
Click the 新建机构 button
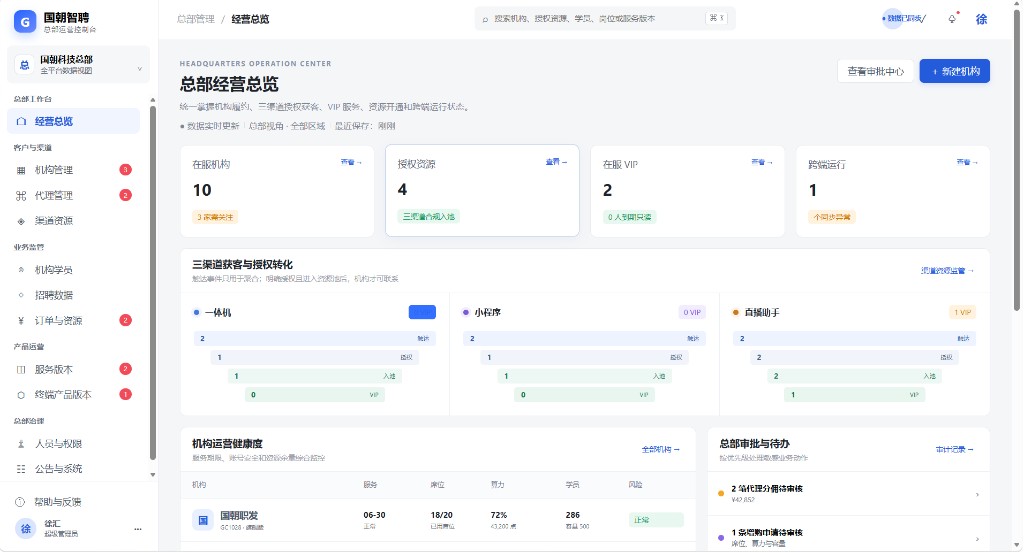tap(955, 71)
